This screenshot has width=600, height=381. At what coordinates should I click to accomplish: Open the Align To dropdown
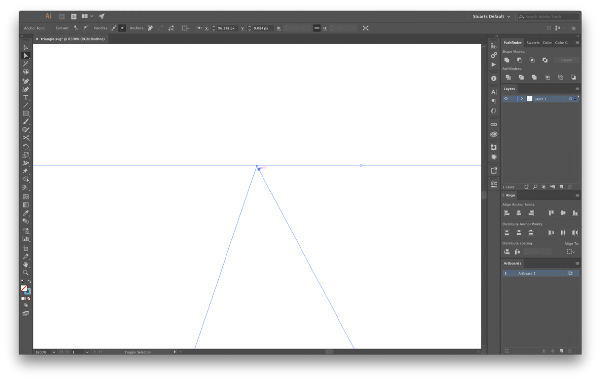pos(571,251)
